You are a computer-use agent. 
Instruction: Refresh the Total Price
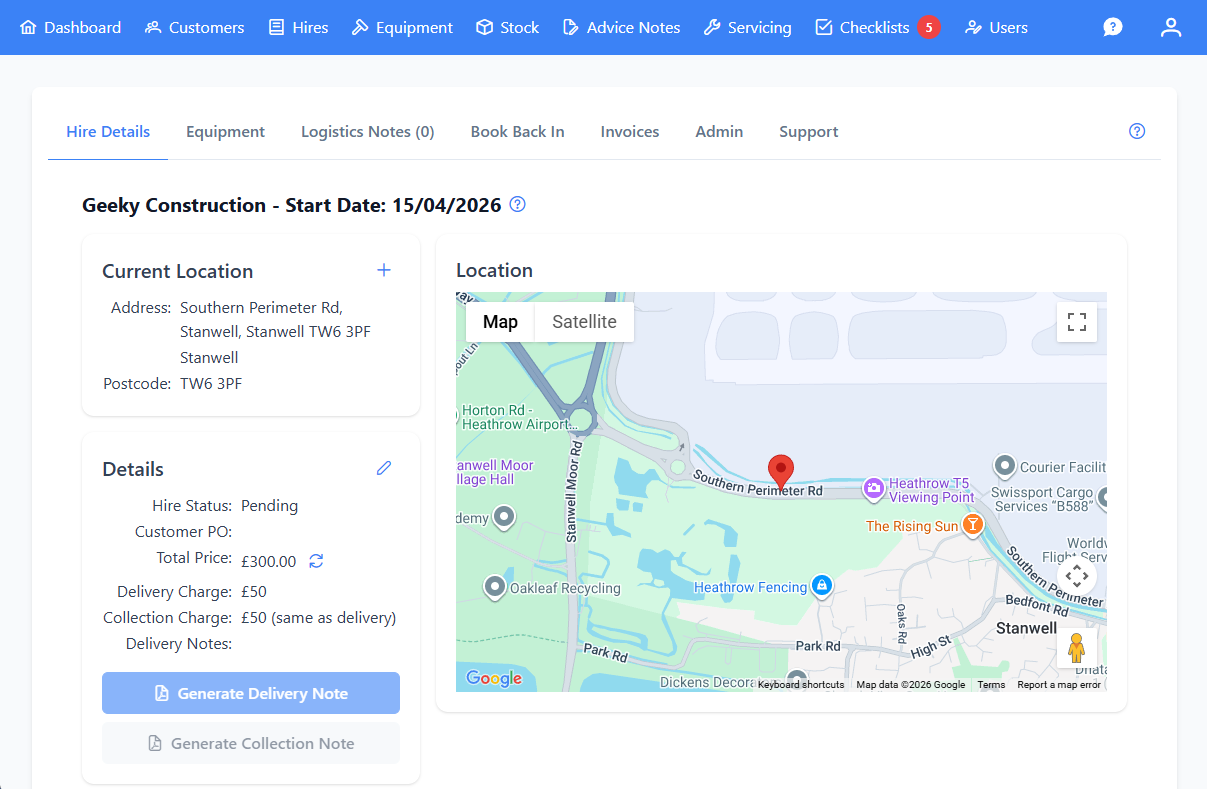pyautogui.click(x=316, y=561)
